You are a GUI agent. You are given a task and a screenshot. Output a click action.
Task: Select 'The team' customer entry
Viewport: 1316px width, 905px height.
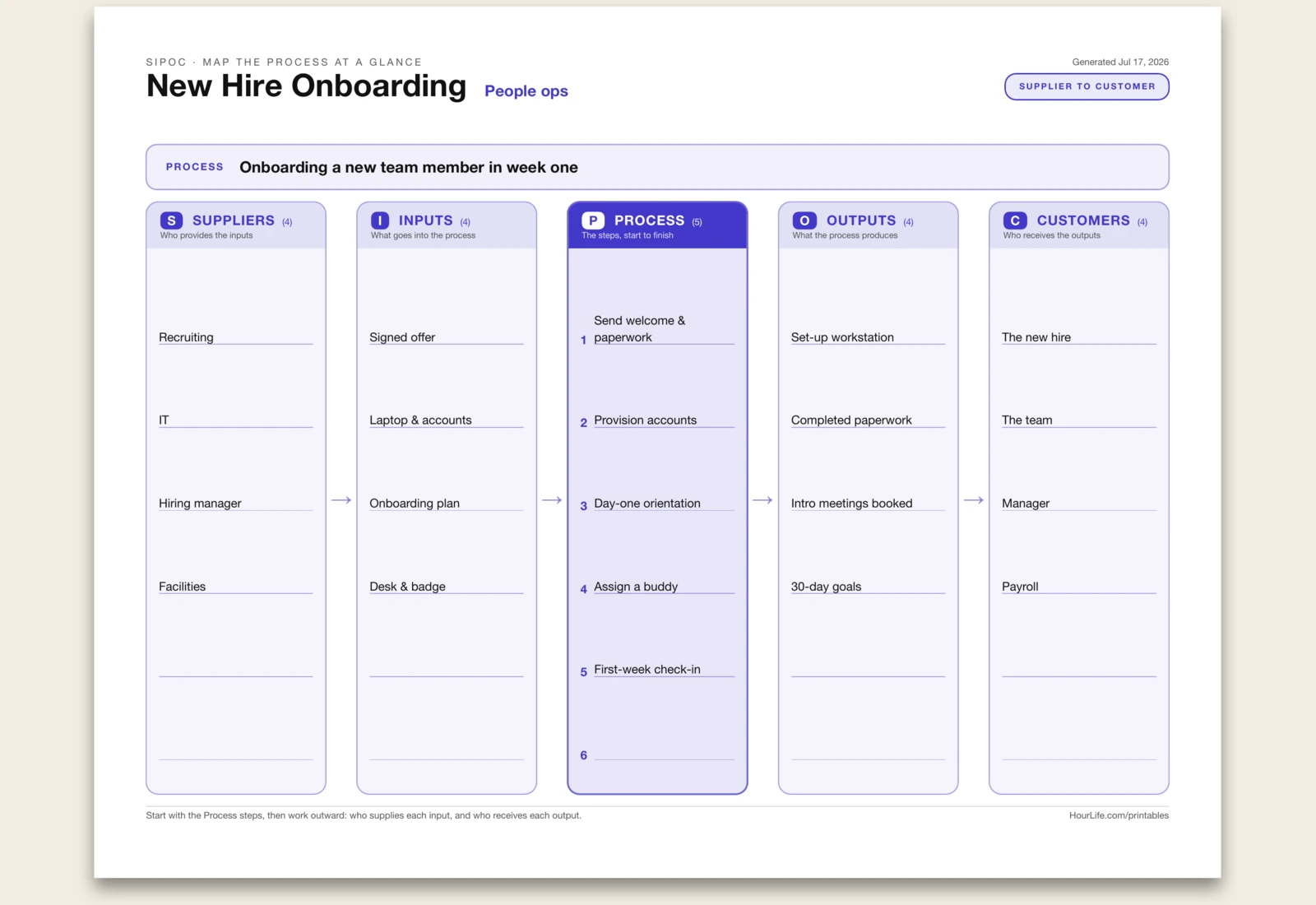[1026, 420]
